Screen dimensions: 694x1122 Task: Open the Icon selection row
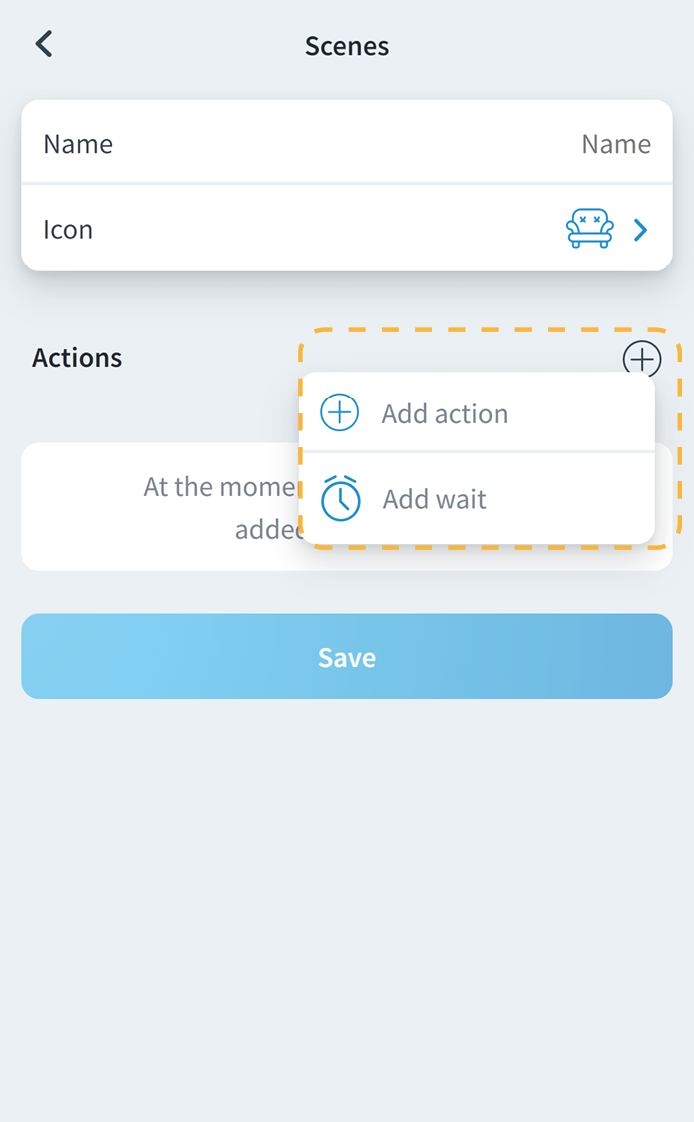(x=346, y=230)
